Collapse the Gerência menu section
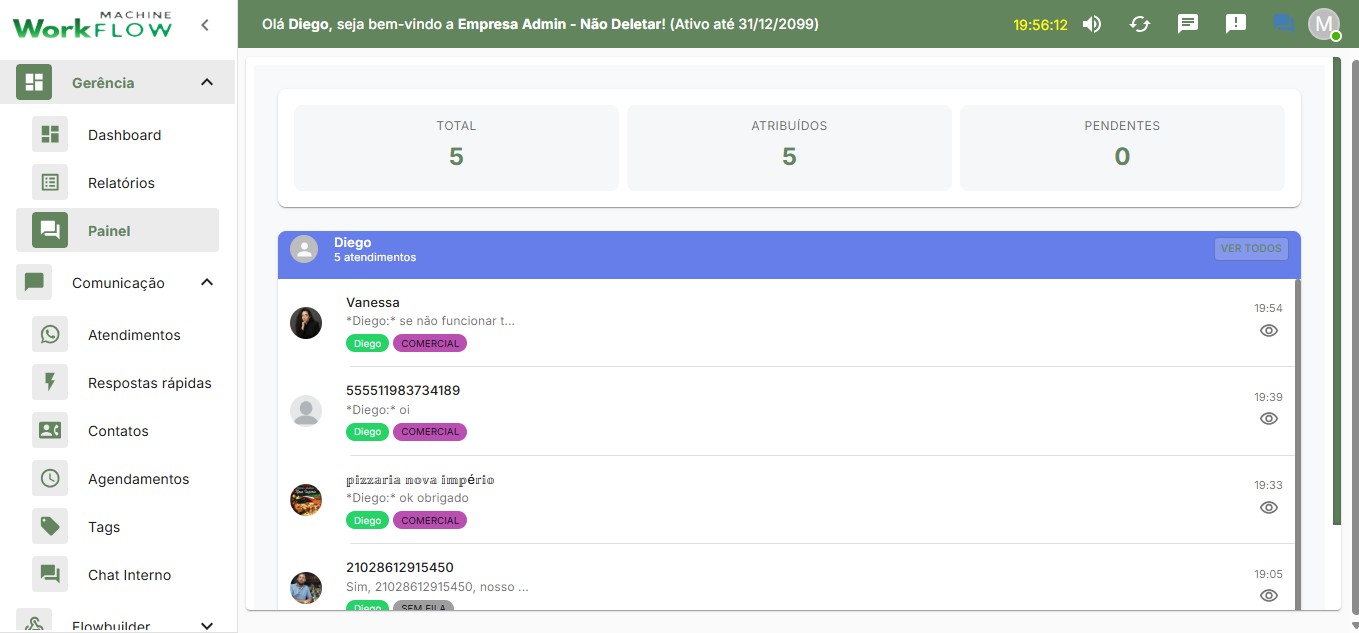Screen dimensions: 1359x633 point(207,83)
